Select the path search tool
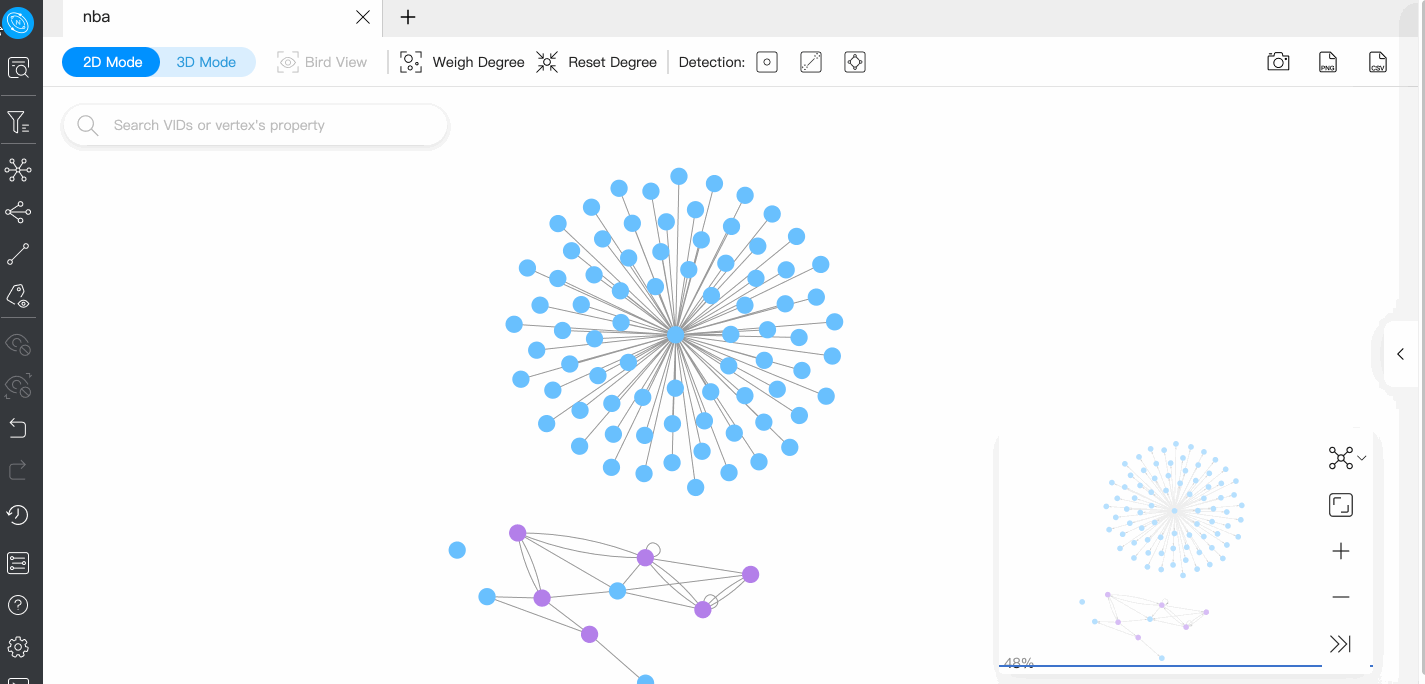The height and width of the screenshot is (684, 1425). point(18,254)
